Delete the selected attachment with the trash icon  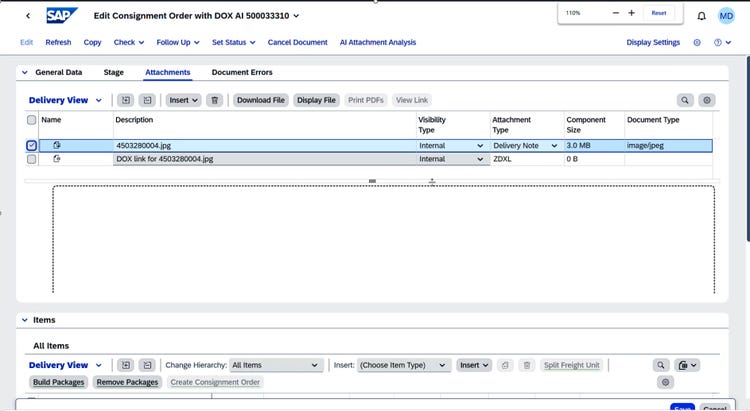pos(215,100)
